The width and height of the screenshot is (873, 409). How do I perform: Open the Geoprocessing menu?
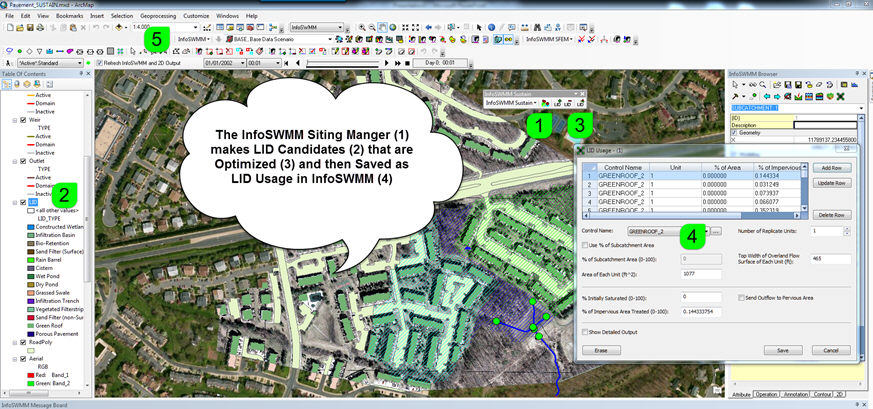click(158, 16)
